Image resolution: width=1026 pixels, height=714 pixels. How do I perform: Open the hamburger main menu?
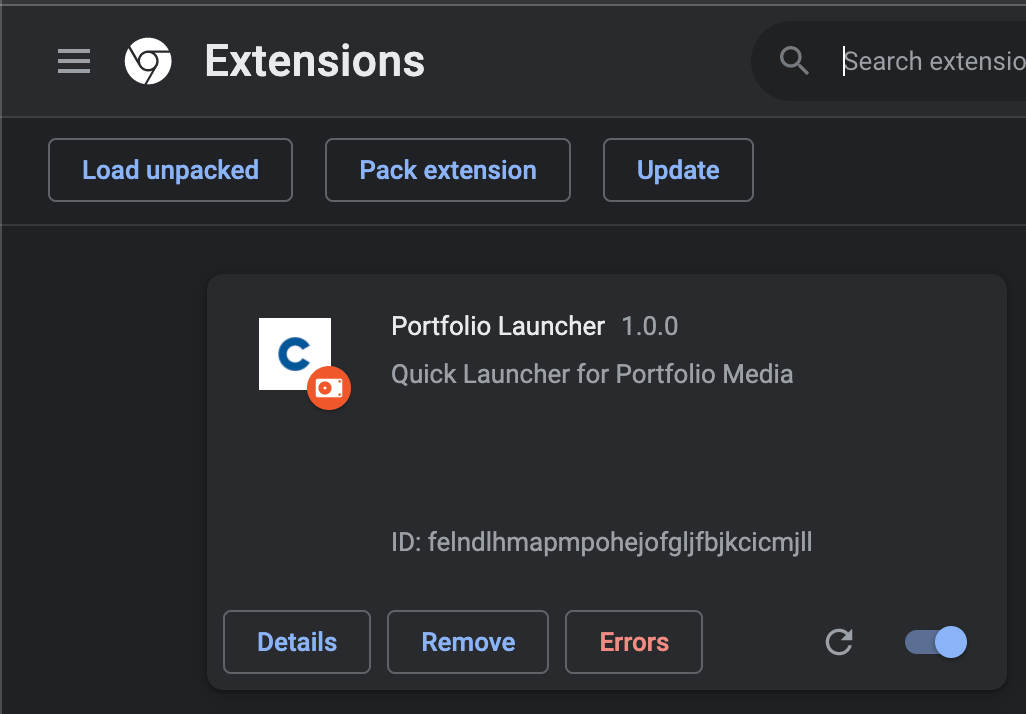pos(74,62)
